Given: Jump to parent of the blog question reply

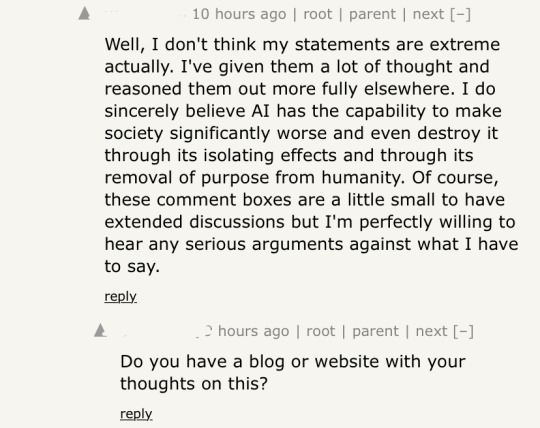Looking at the screenshot, I should pyautogui.click(x=375, y=331).
